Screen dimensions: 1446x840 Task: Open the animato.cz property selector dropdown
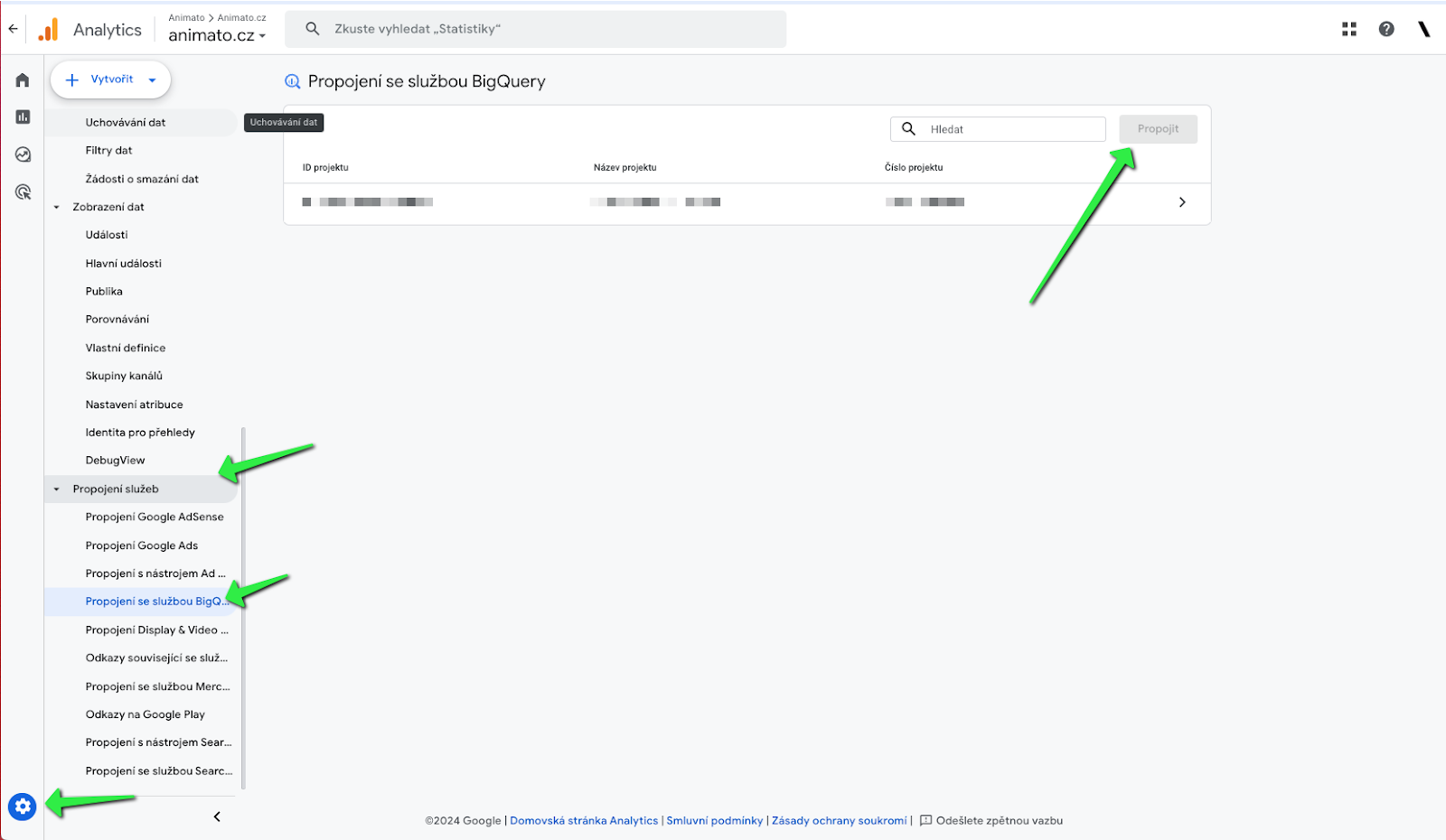pyautogui.click(x=217, y=35)
